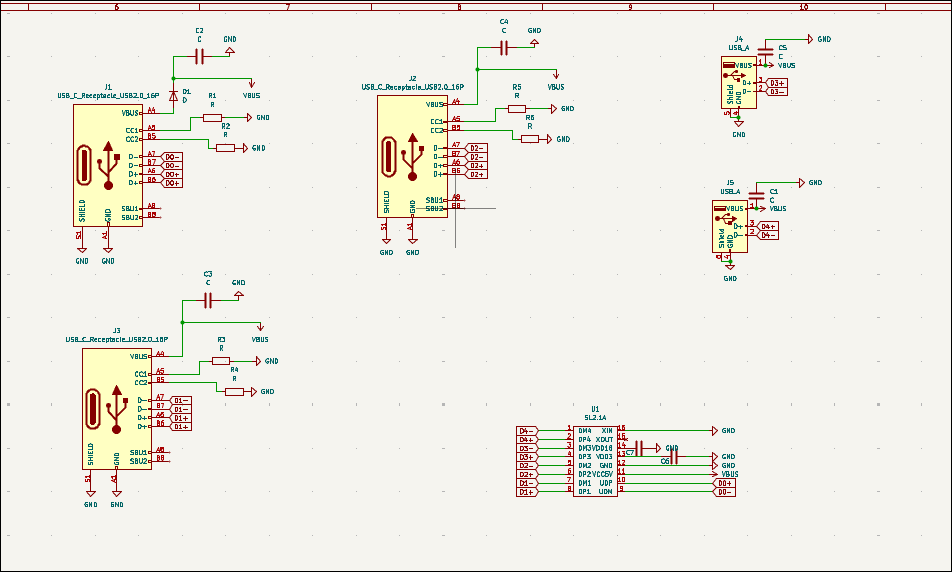Select resistor R1 on J1's CC1 line
Viewport: 952px width, 572px height.
pos(212,117)
